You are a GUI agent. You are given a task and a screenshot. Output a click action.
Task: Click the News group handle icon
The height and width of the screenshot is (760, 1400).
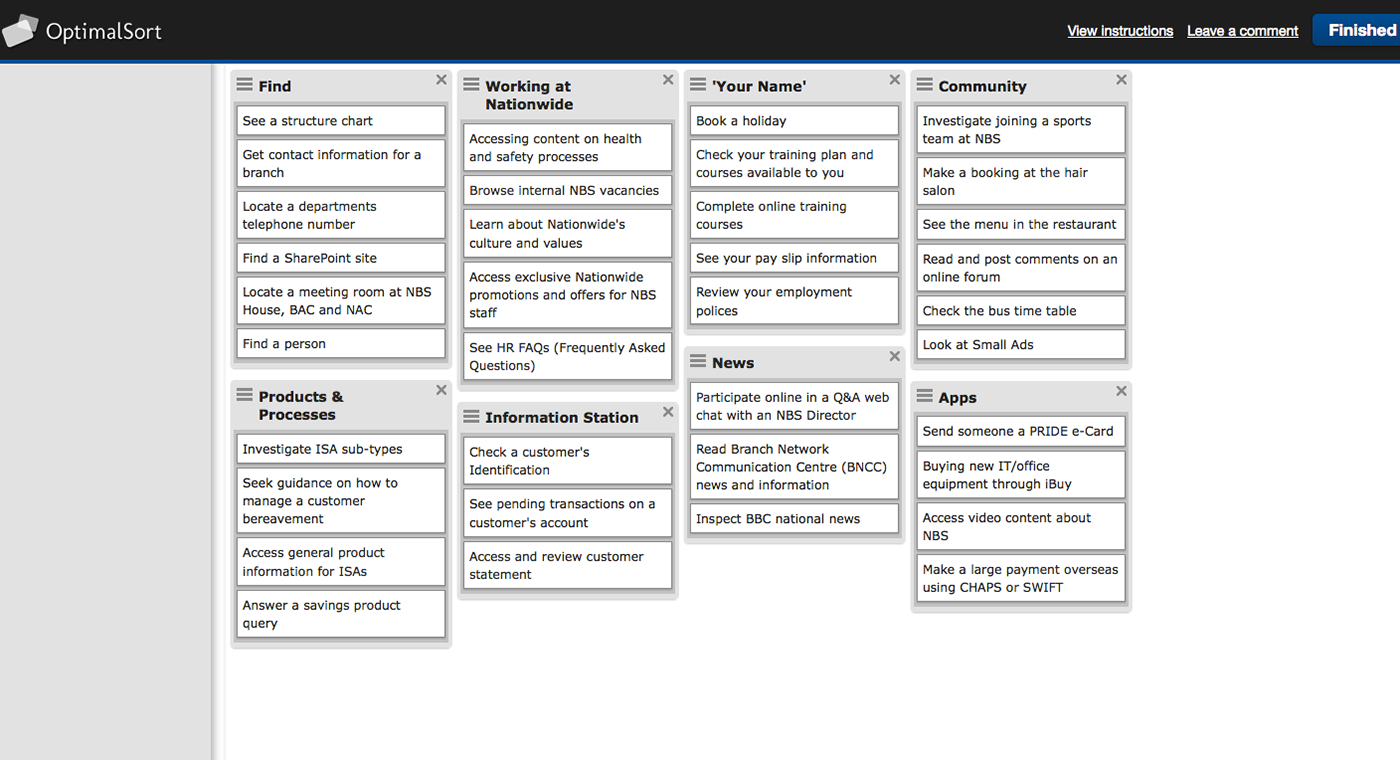(699, 361)
